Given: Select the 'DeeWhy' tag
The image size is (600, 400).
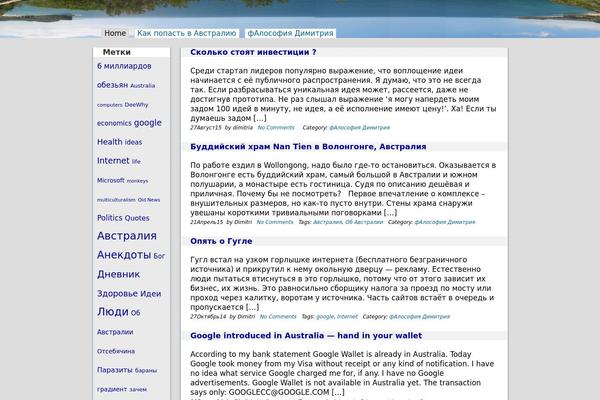Looking at the screenshot, I should 136,104.
